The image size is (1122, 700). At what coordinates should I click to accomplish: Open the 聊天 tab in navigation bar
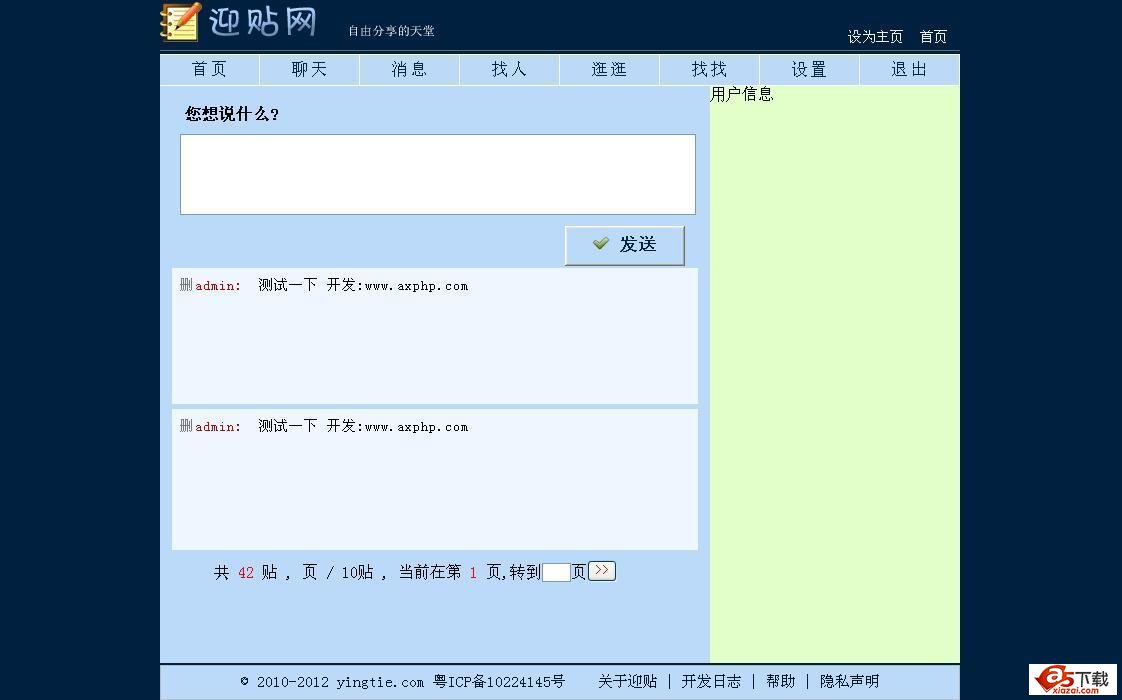[309, 69]
